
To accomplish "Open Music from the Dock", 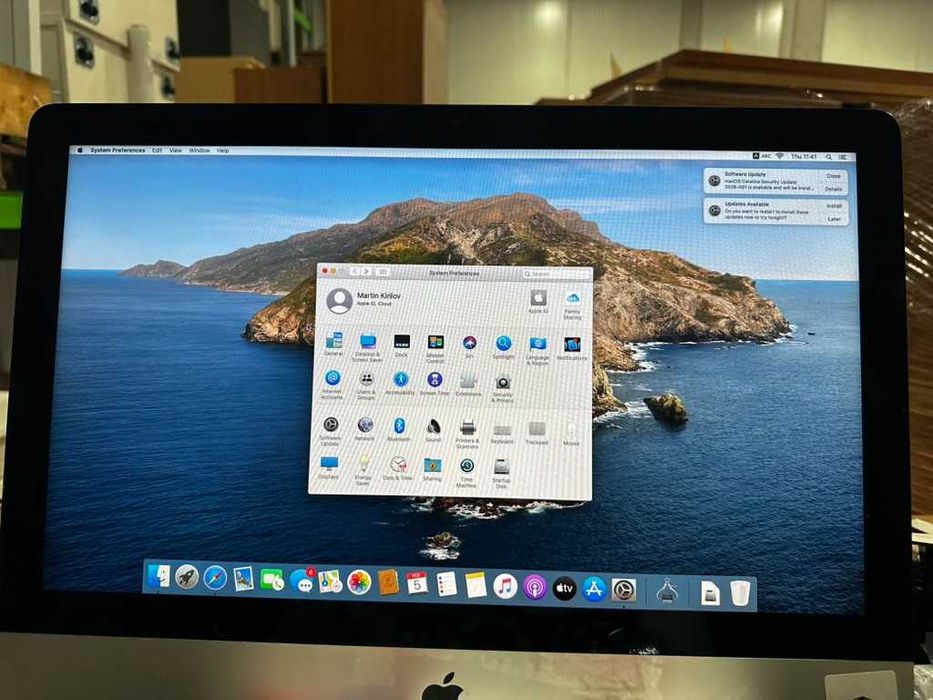I will click(505, 587).
